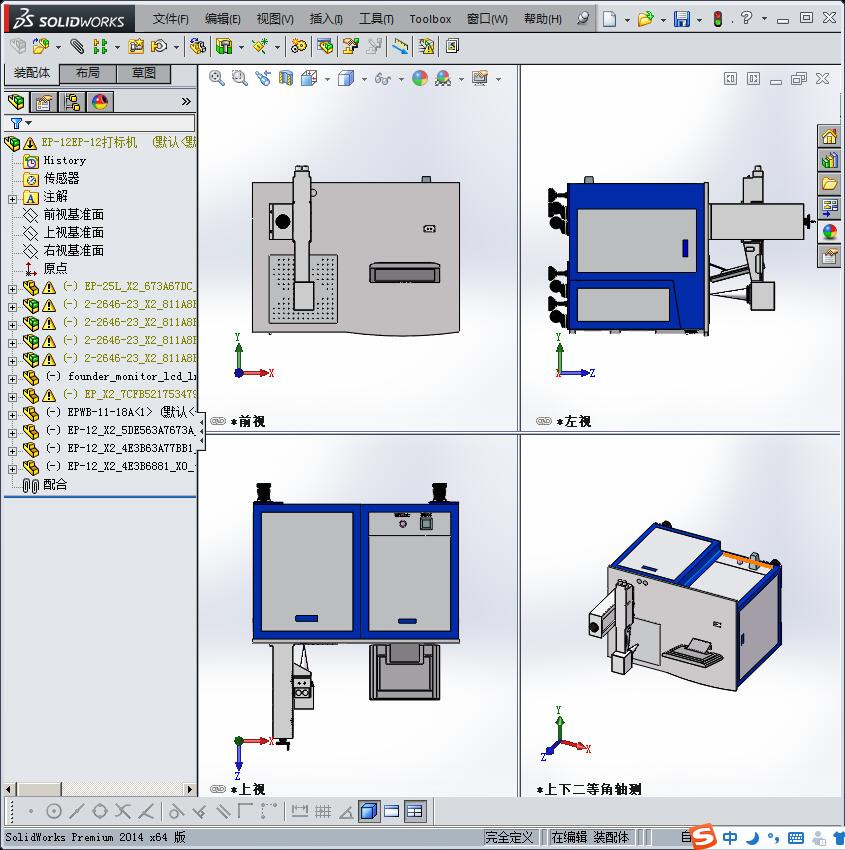Image resolution: width=845 pixels, height=850 pixels.
Task: Open the New Motion Study gear icon
Action: click(298, 47)
